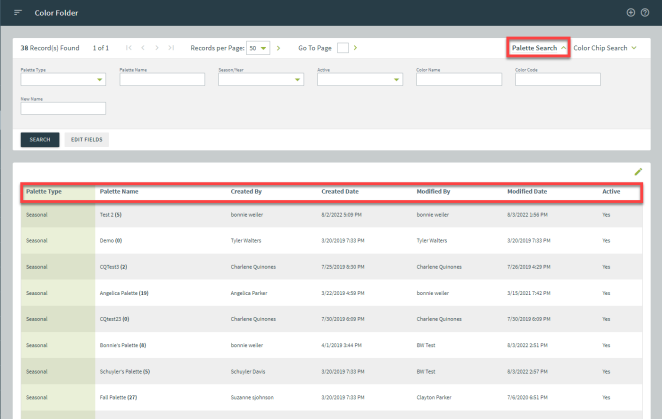Click the go arrow after Go To Page

[x=355, y=48]
